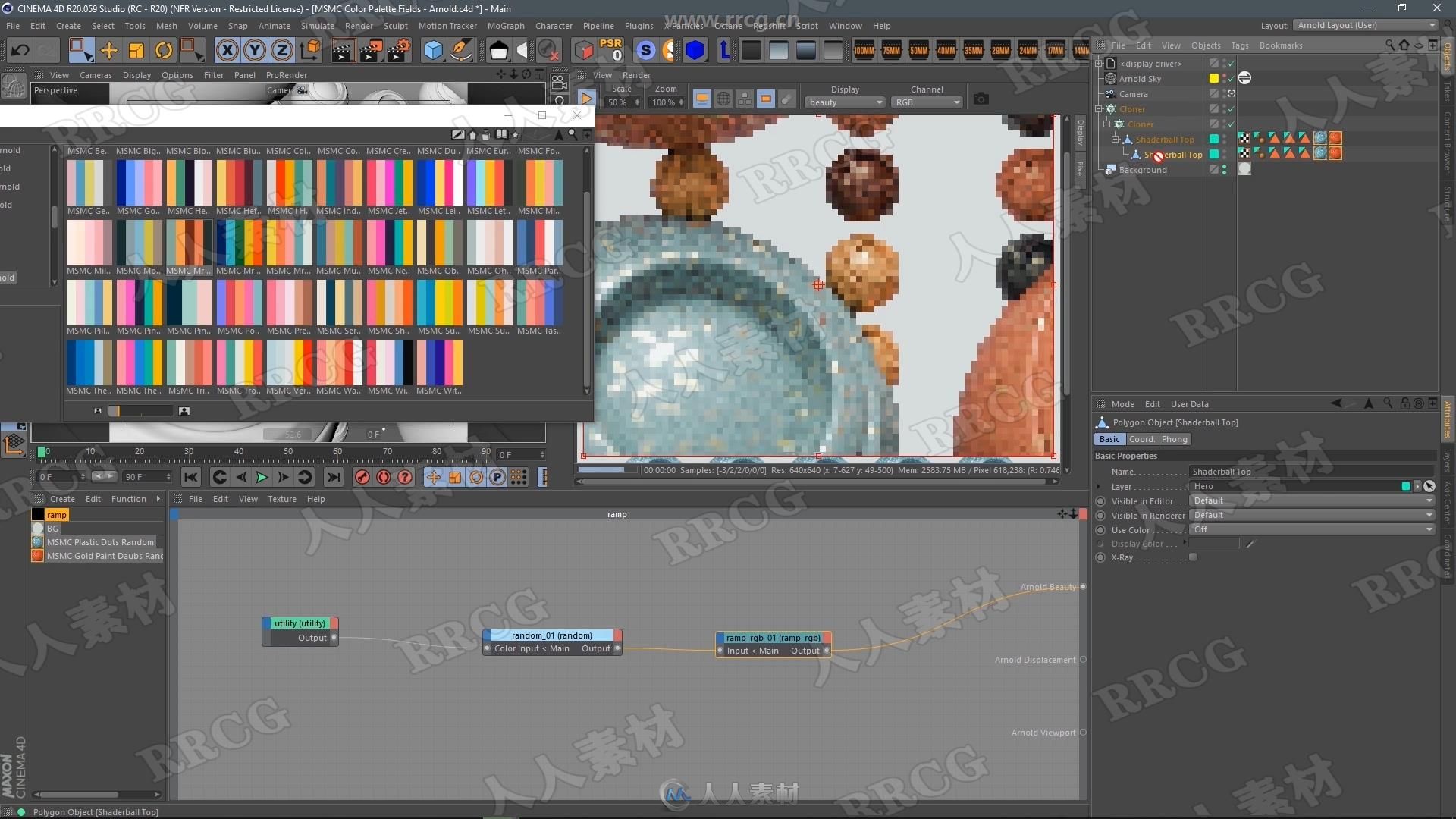Click the snapshot camera icon in IPR window
Image resolution: width=1456 pixels, height=819 pixels.
coord(981,99)
